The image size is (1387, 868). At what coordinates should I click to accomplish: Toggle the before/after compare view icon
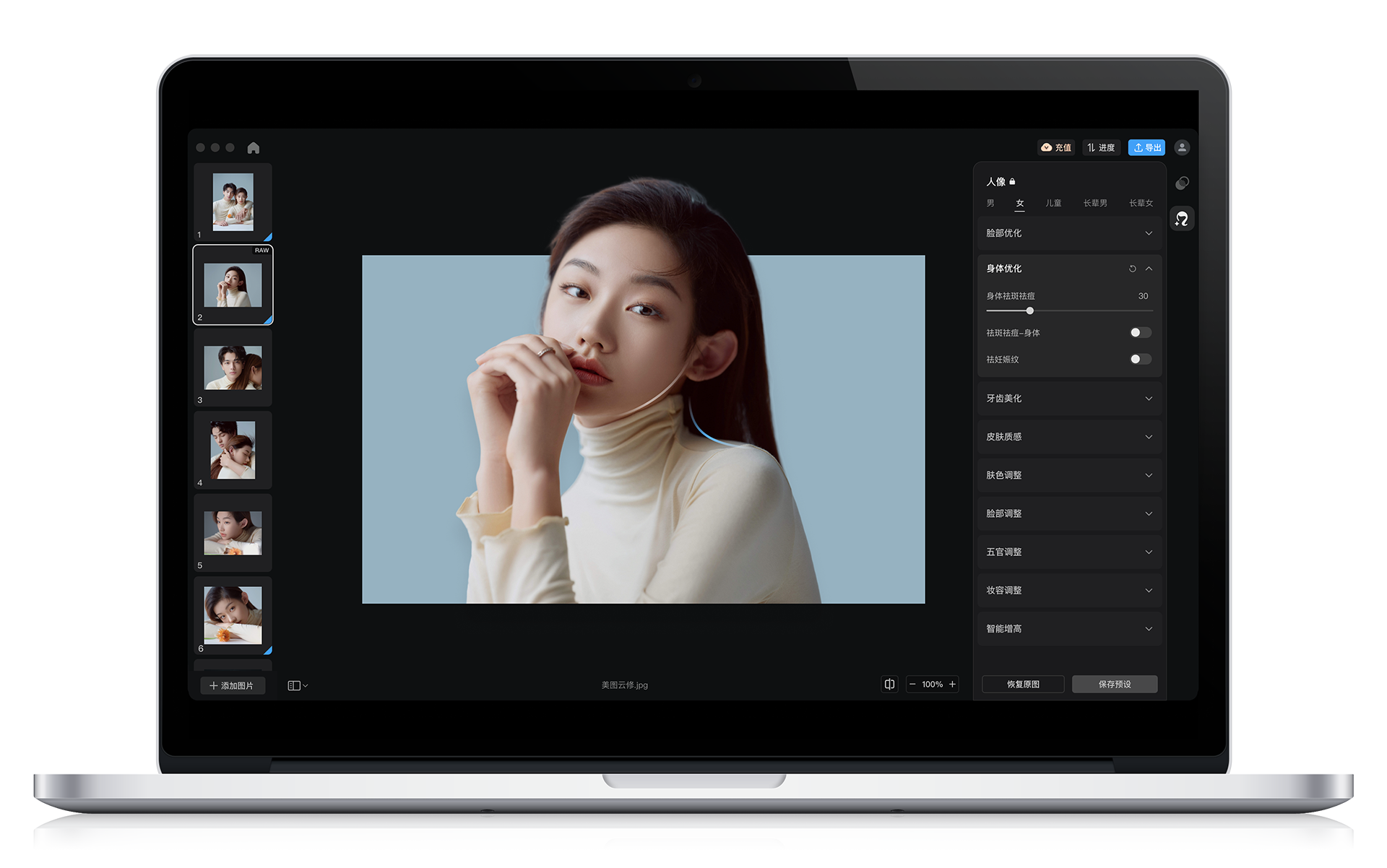point(889,684)
